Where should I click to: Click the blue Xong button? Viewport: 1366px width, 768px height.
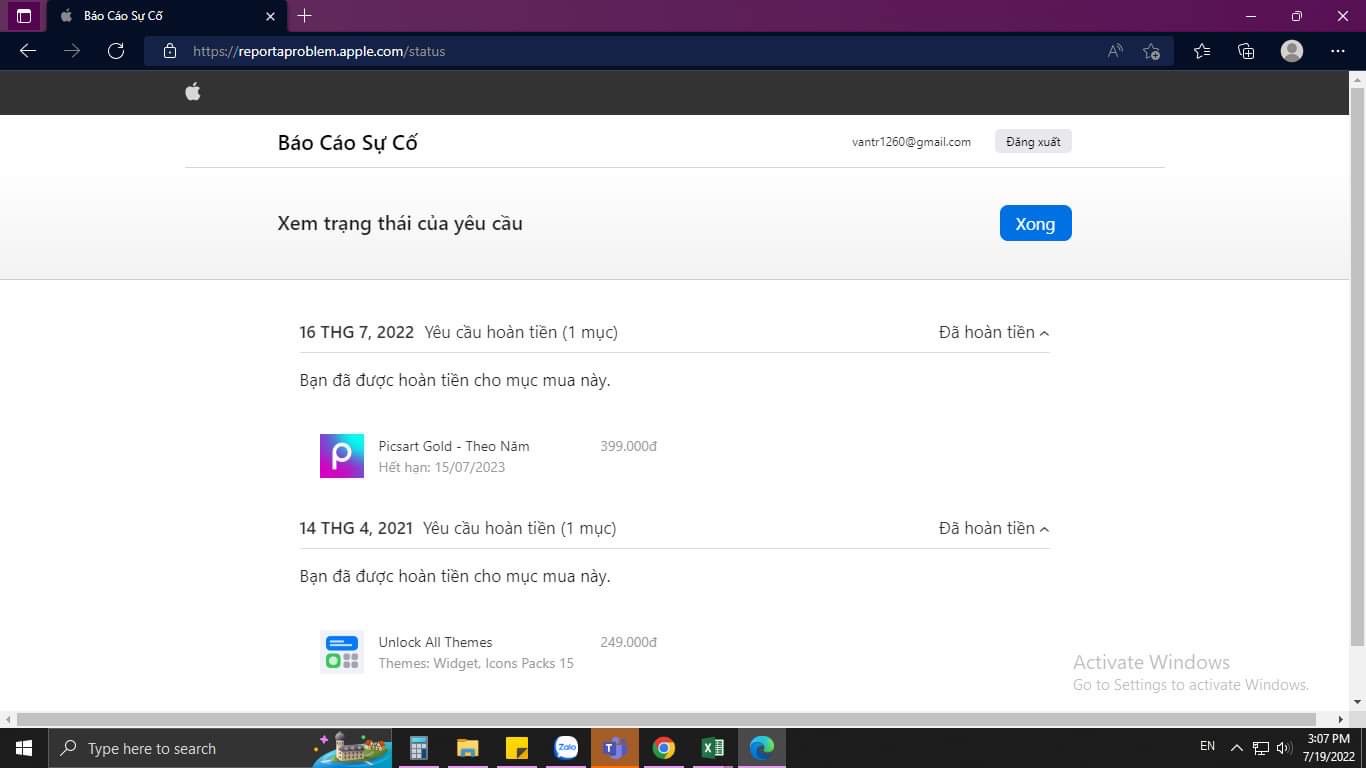[x=1035, y=223]
